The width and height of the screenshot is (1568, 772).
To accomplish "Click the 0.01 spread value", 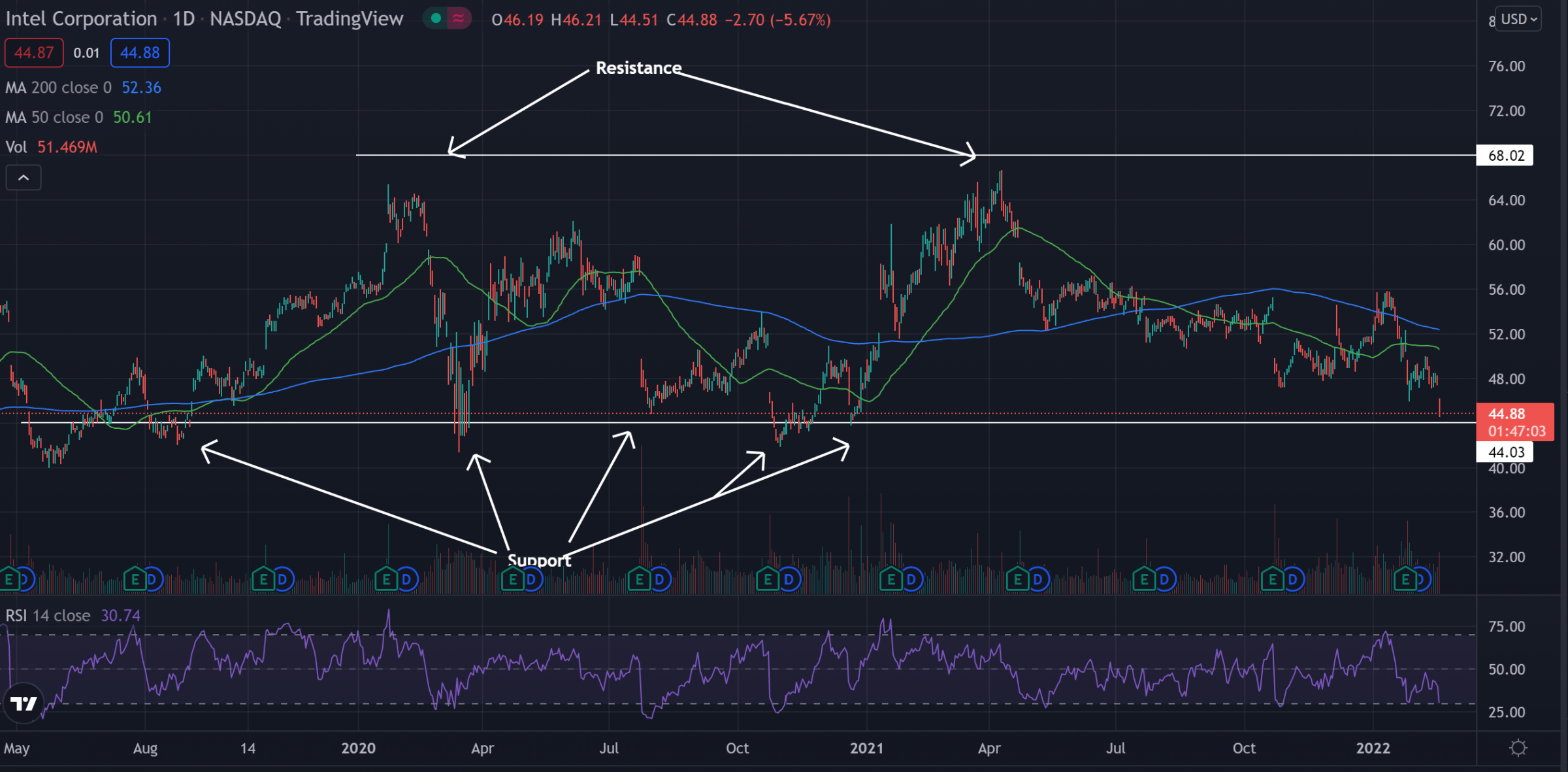I will tap(86, 54).
